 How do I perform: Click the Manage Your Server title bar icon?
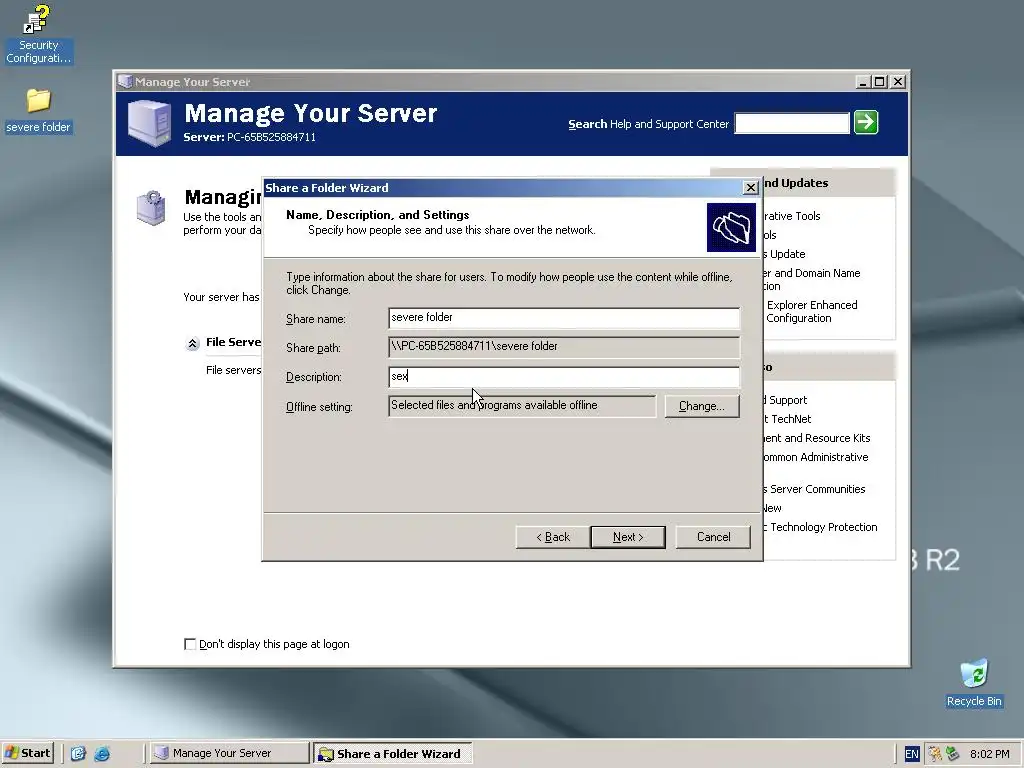[125, 82]
